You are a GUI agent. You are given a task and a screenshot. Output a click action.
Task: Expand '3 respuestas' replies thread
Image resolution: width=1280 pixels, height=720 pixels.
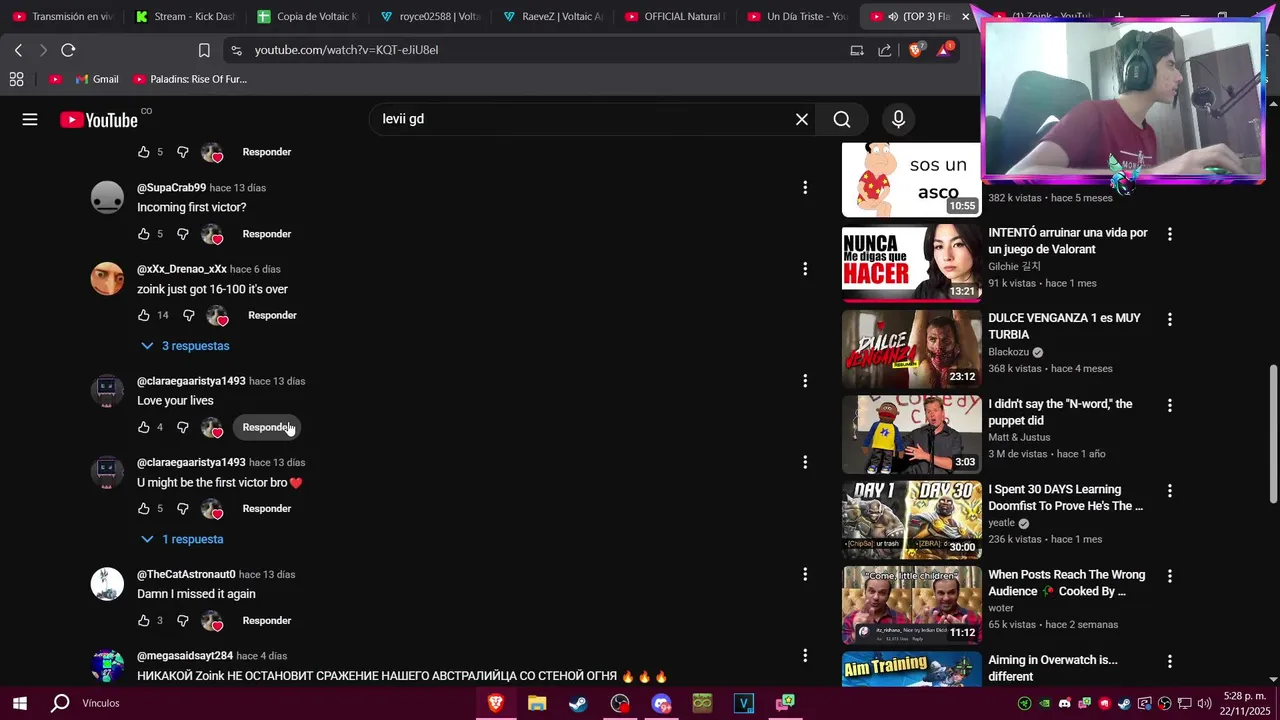tap(186, 346)
